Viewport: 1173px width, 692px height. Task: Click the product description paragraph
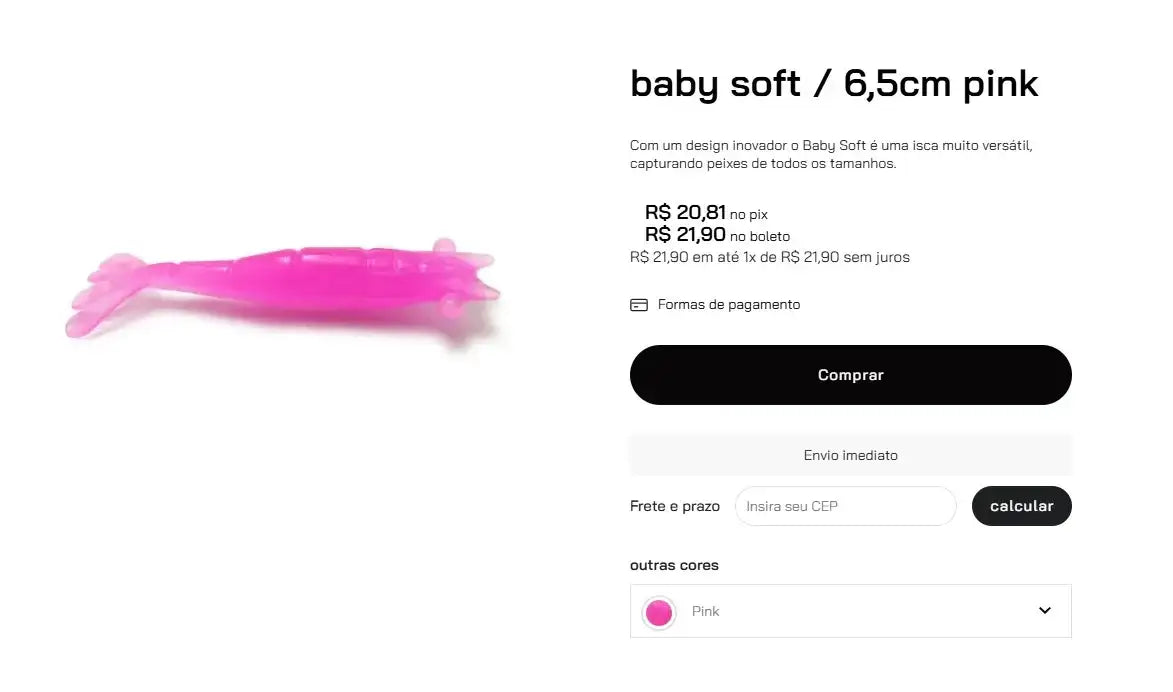pos(830,154)
